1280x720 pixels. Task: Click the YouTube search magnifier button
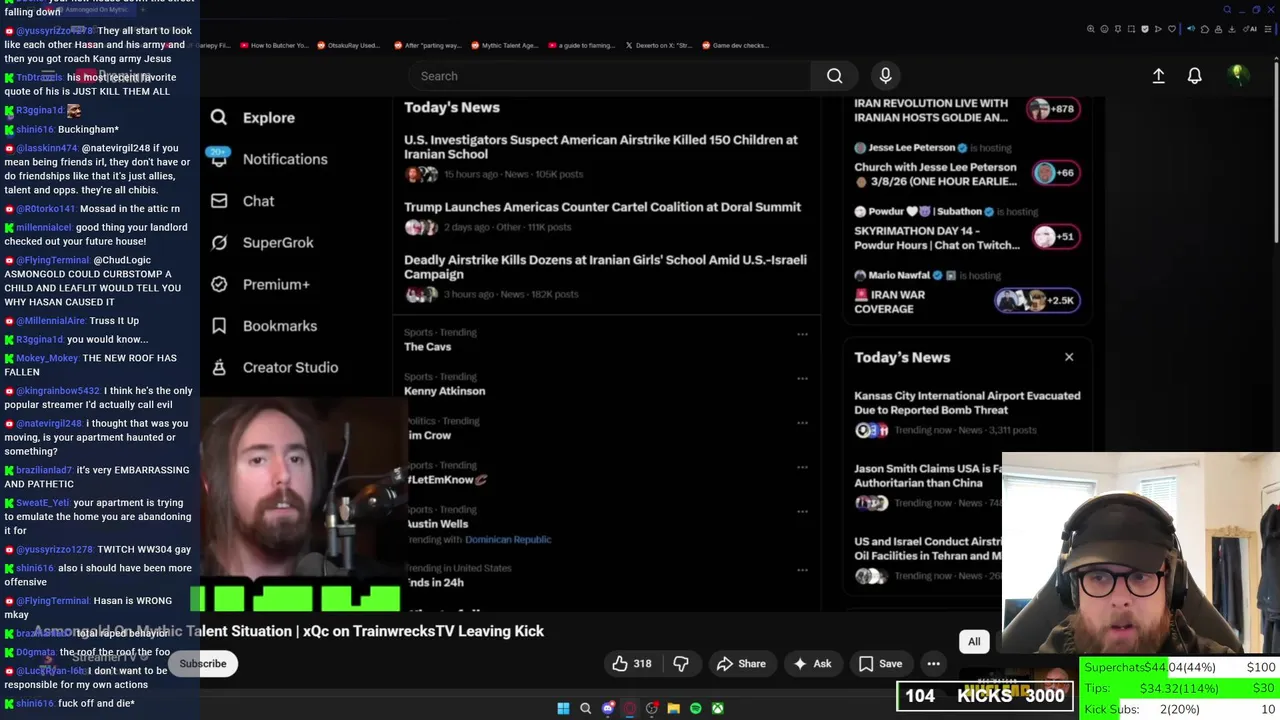click(834, 76)
